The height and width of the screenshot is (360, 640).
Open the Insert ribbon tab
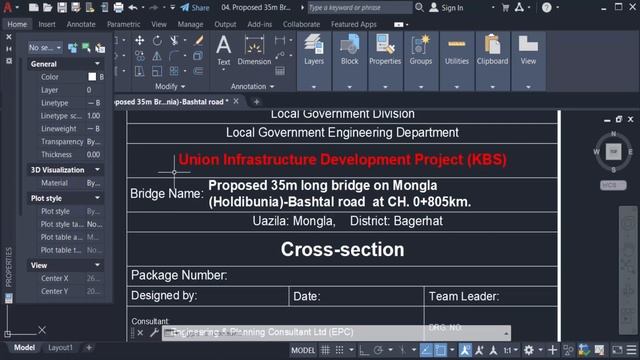point(47,24)
